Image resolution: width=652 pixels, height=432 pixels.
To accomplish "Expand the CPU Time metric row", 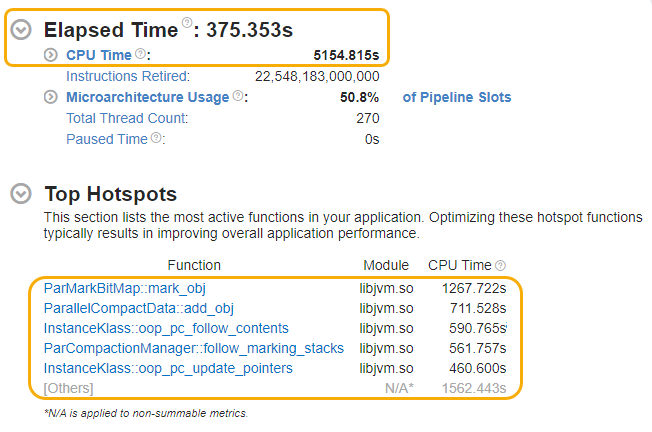I will click(50, 55).
